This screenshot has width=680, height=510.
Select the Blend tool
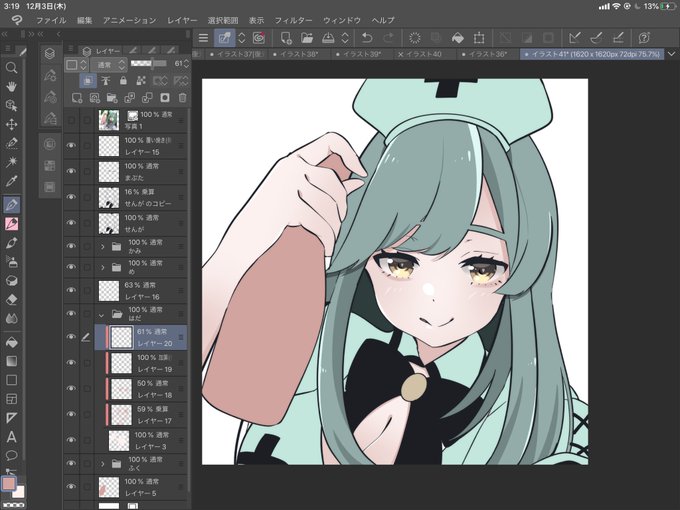click(x=11, y=319)
